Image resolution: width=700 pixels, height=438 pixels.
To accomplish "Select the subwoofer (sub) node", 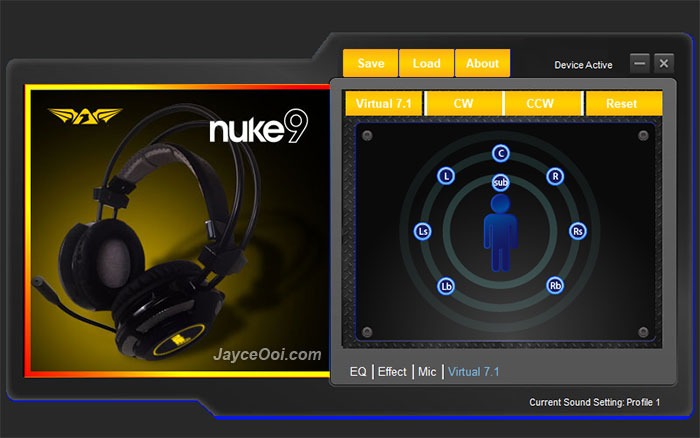I will coord(500,182).
